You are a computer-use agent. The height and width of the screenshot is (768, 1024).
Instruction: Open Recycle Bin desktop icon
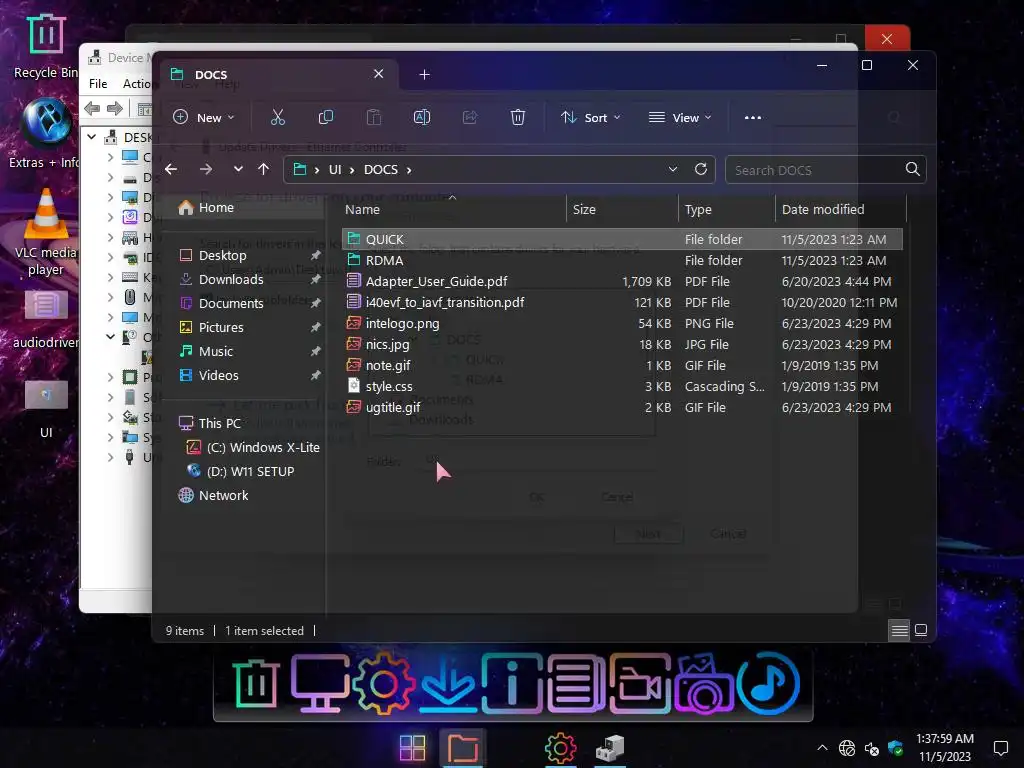pyautogui.click(x=46, y=44)
